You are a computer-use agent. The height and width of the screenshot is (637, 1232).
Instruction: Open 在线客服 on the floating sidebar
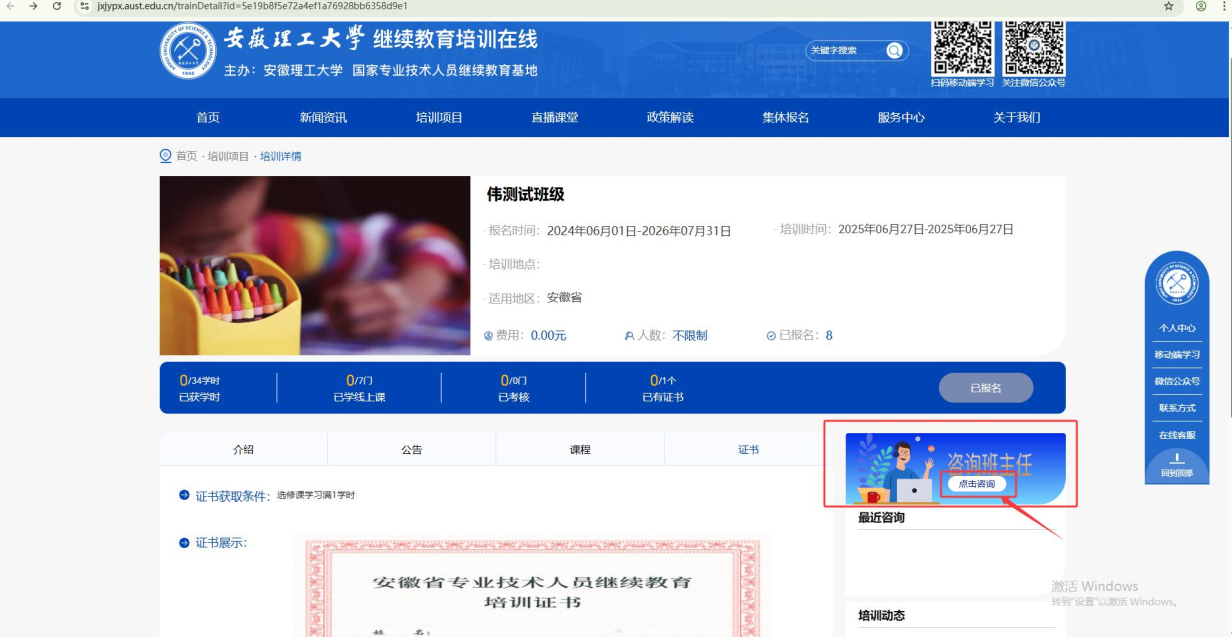pos(1177,435)
